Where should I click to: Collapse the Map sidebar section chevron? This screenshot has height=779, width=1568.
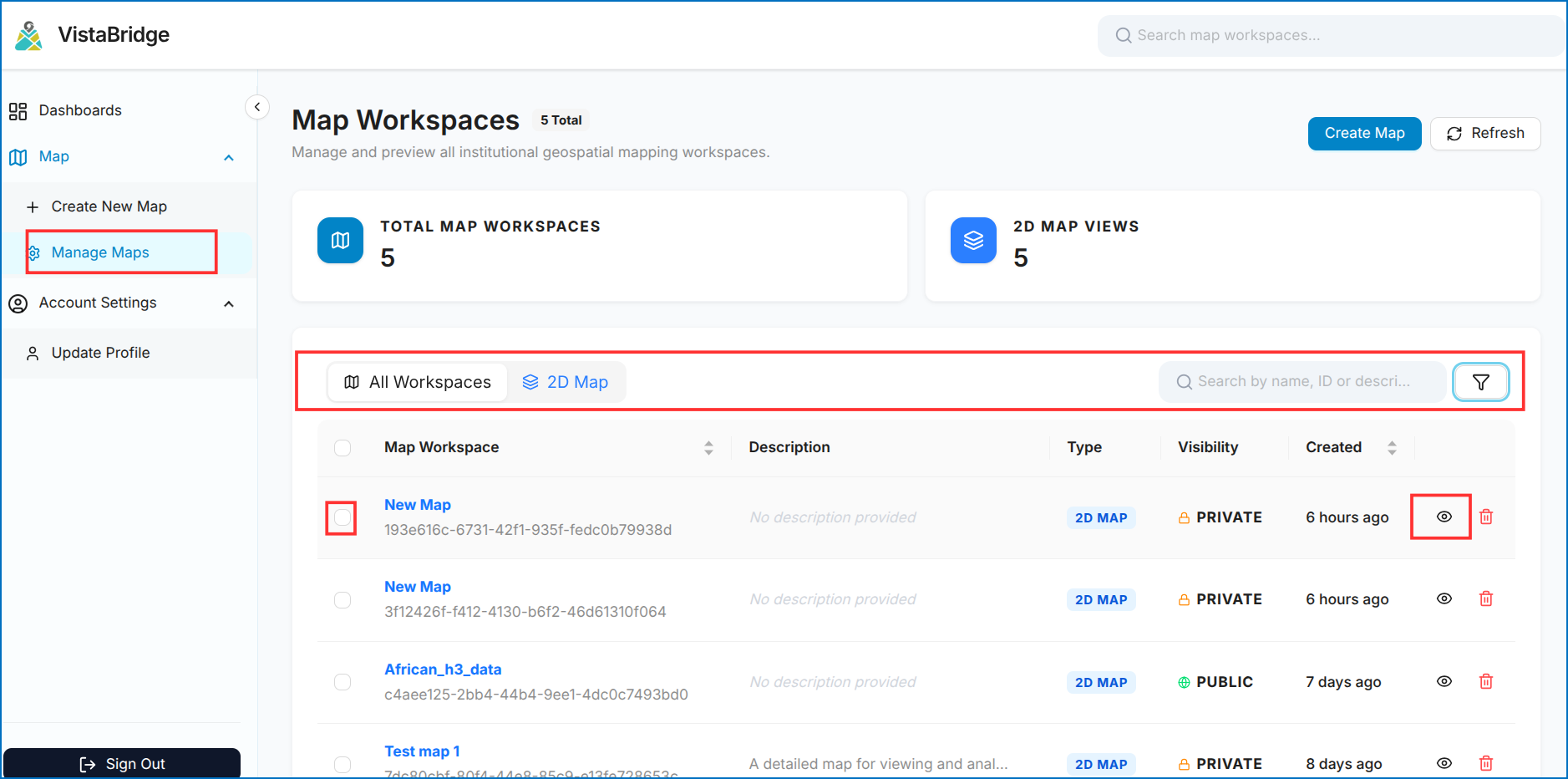pyautogui.click(x=229, y=157)
